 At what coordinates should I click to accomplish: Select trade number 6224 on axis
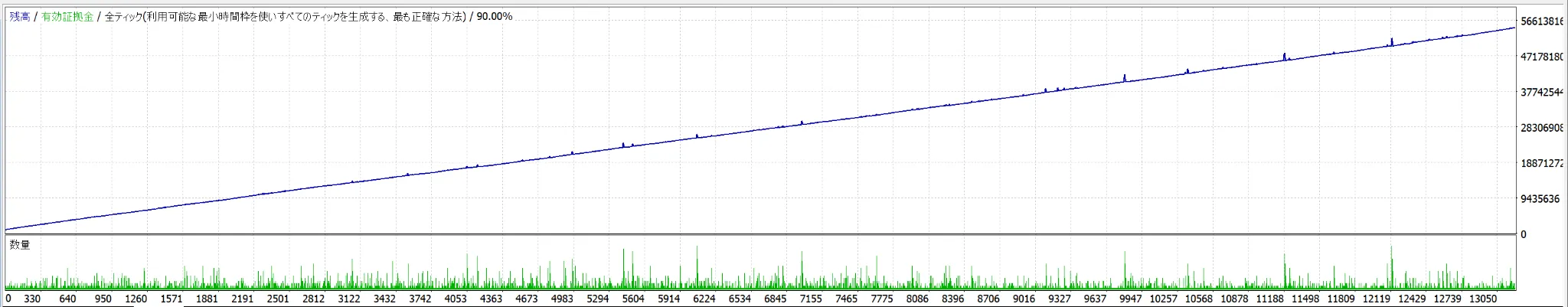click(x=704, y=299)
